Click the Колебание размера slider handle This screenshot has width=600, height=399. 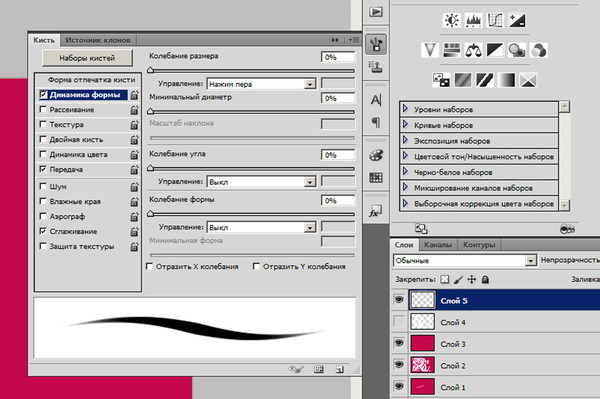click(x=151, y=70)
